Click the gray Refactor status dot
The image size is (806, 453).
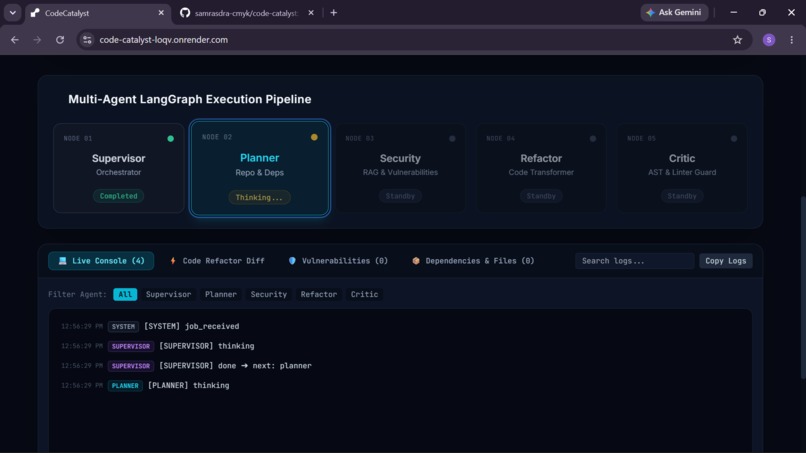pyautogui.click(x=593, y=138)
